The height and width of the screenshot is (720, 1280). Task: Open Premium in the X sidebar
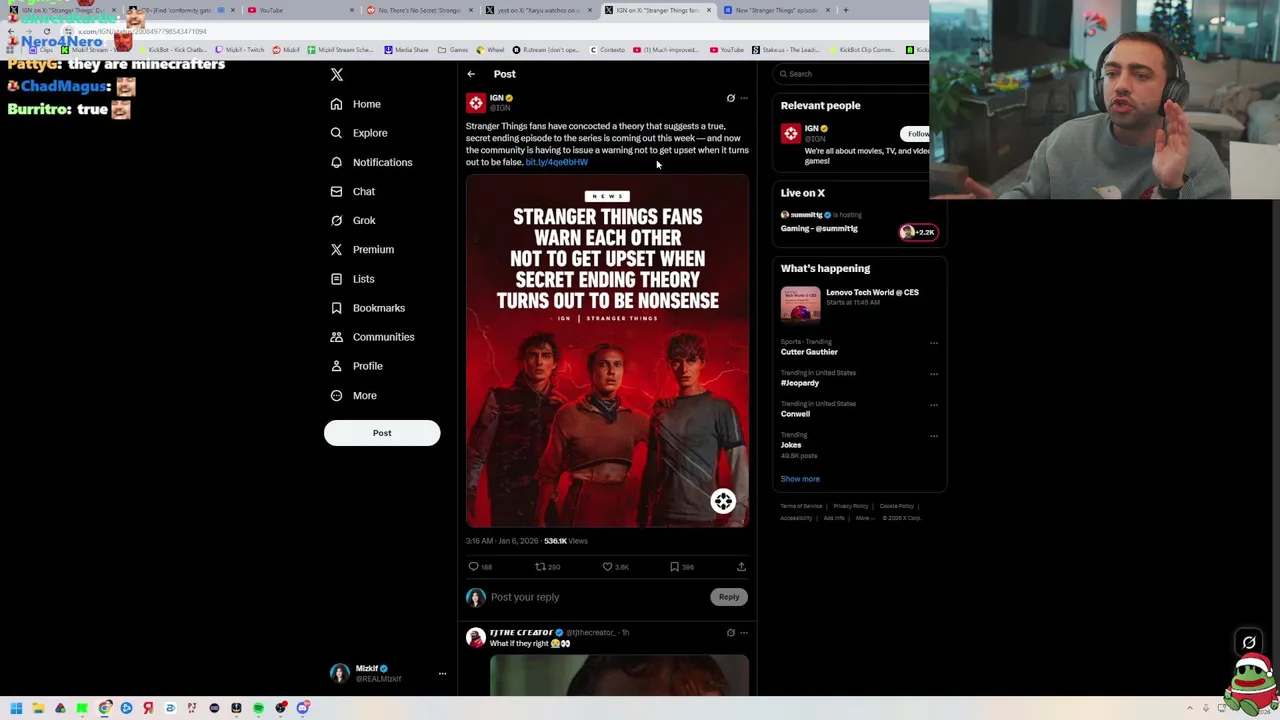tap(362, 249)
